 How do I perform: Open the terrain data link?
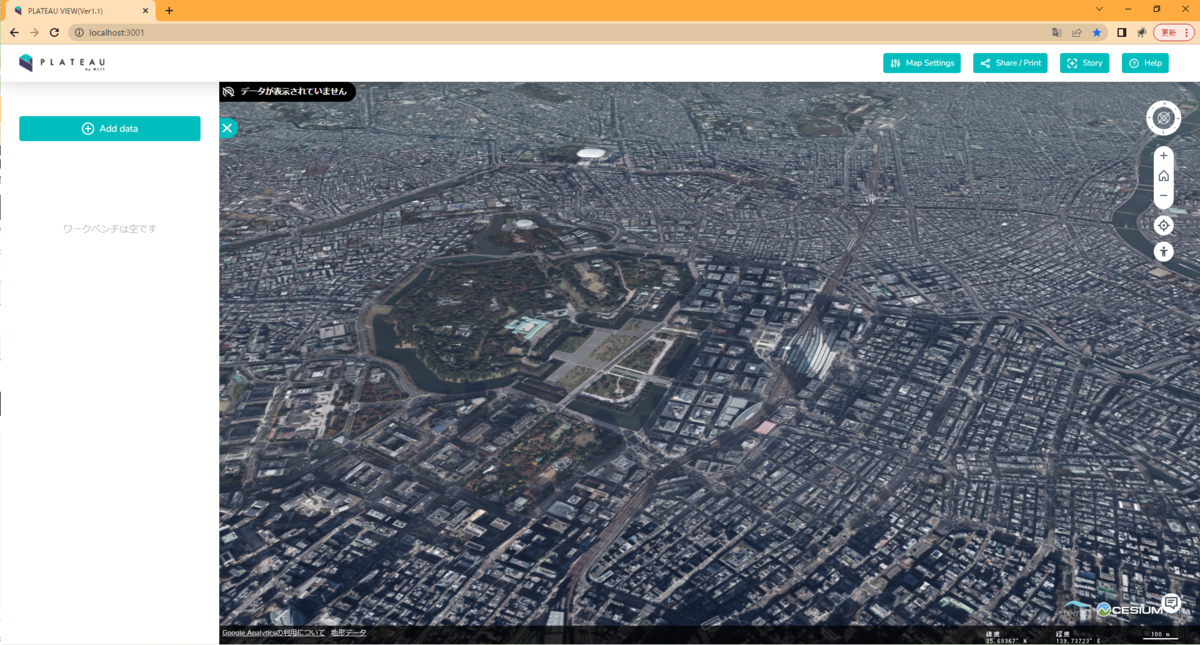coord(348,633)
